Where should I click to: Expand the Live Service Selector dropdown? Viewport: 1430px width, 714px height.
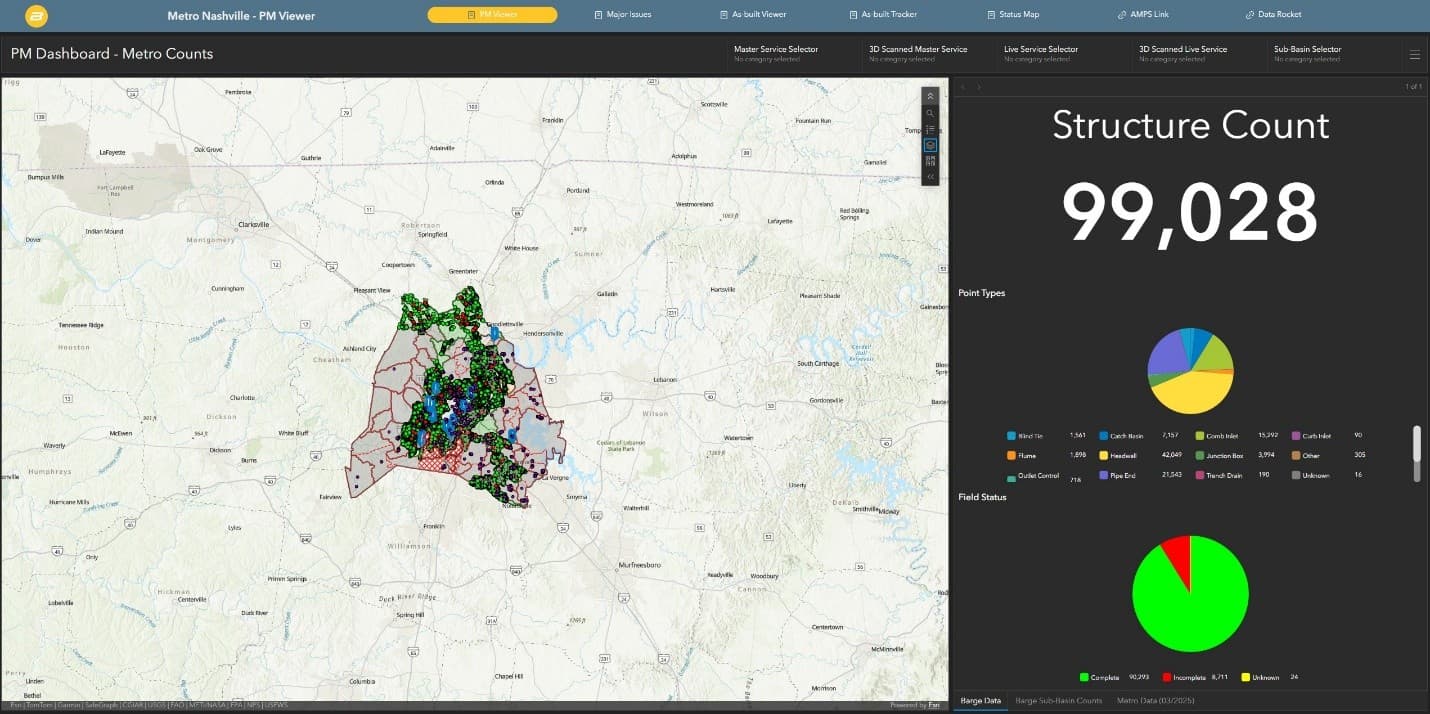click(1062, 54)
